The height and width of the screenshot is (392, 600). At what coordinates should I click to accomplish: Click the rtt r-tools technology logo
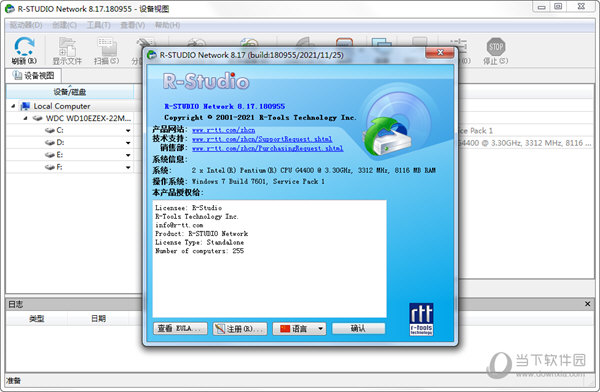click(x=421, y=319)
